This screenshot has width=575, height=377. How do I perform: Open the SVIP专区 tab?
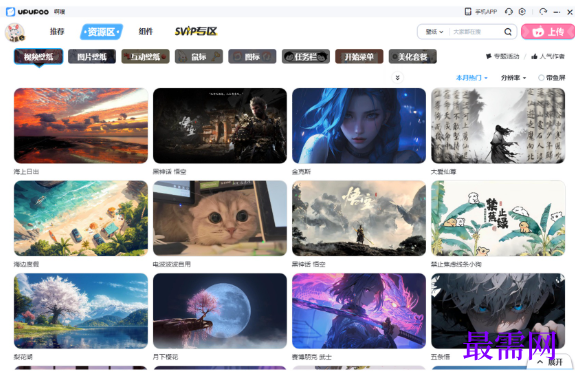tap(196, 32)
